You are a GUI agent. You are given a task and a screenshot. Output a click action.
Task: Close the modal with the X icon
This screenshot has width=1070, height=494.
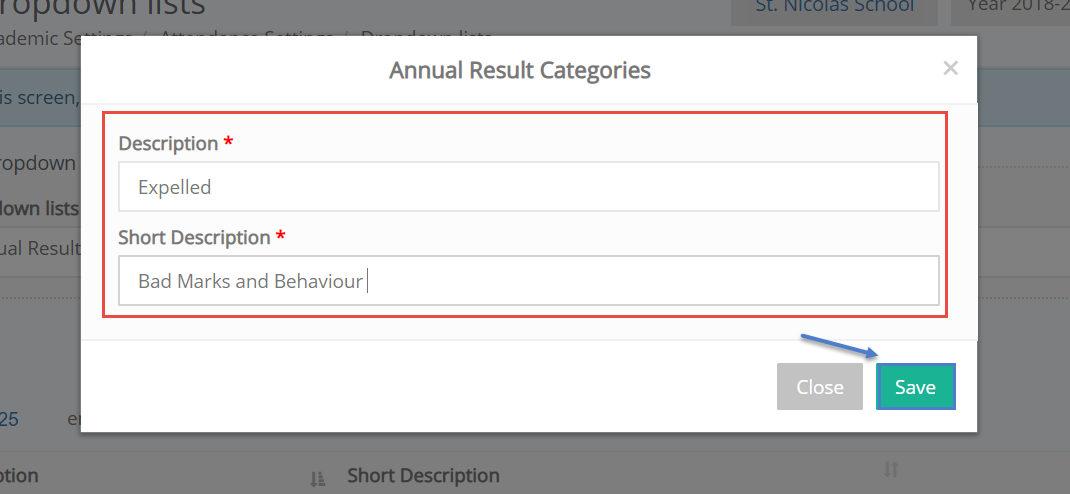(x=950, y=68)
